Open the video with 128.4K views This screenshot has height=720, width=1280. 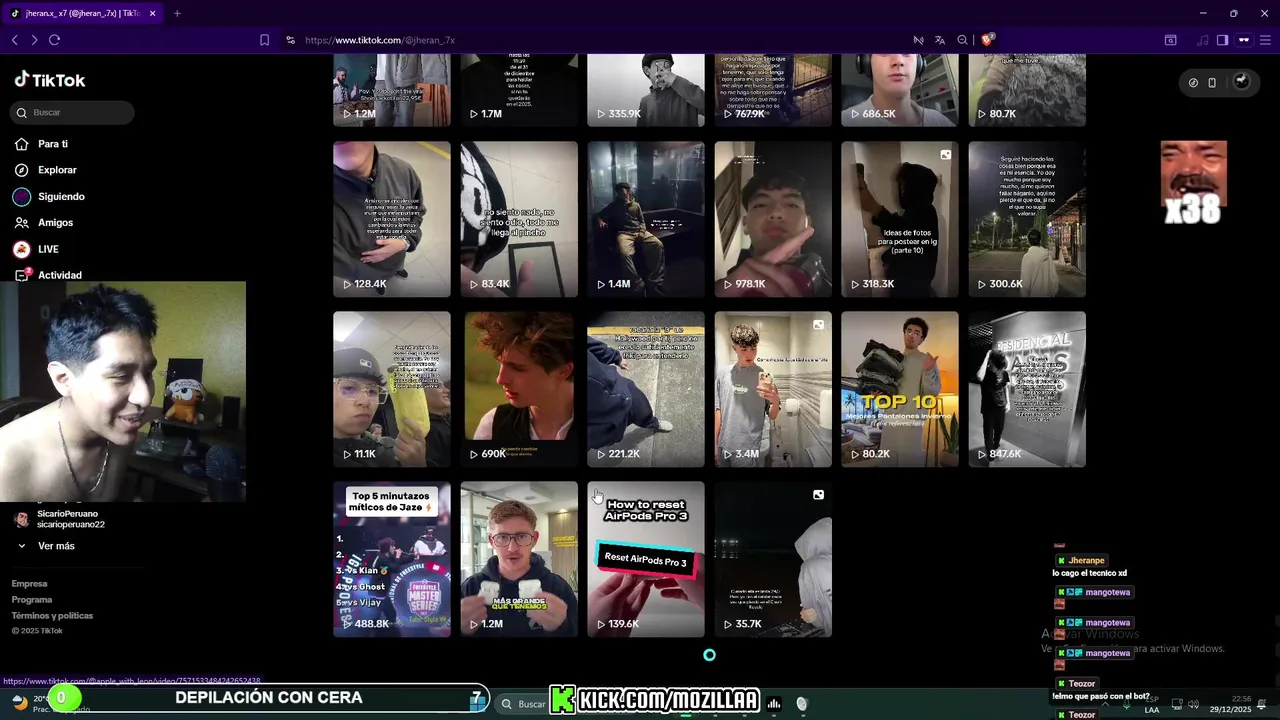click(392, 219)
